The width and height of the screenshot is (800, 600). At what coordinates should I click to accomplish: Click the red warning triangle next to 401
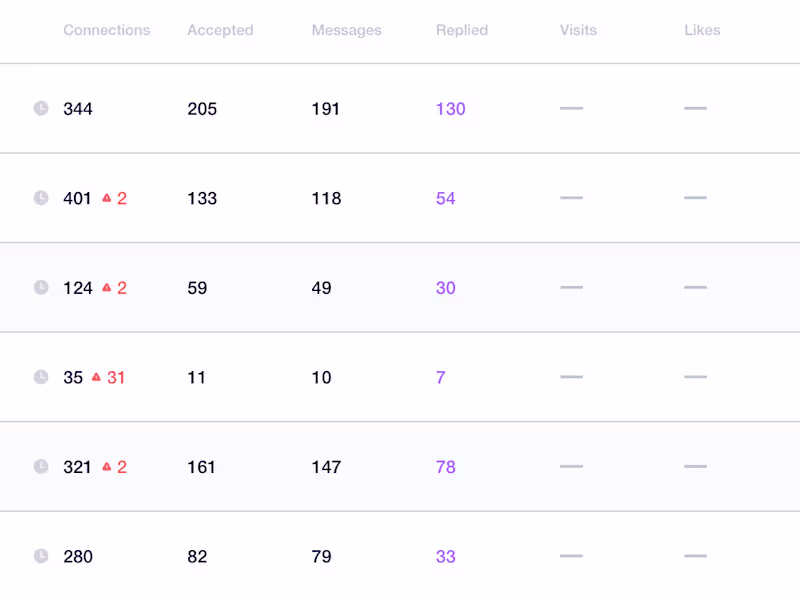click(107, 198)
